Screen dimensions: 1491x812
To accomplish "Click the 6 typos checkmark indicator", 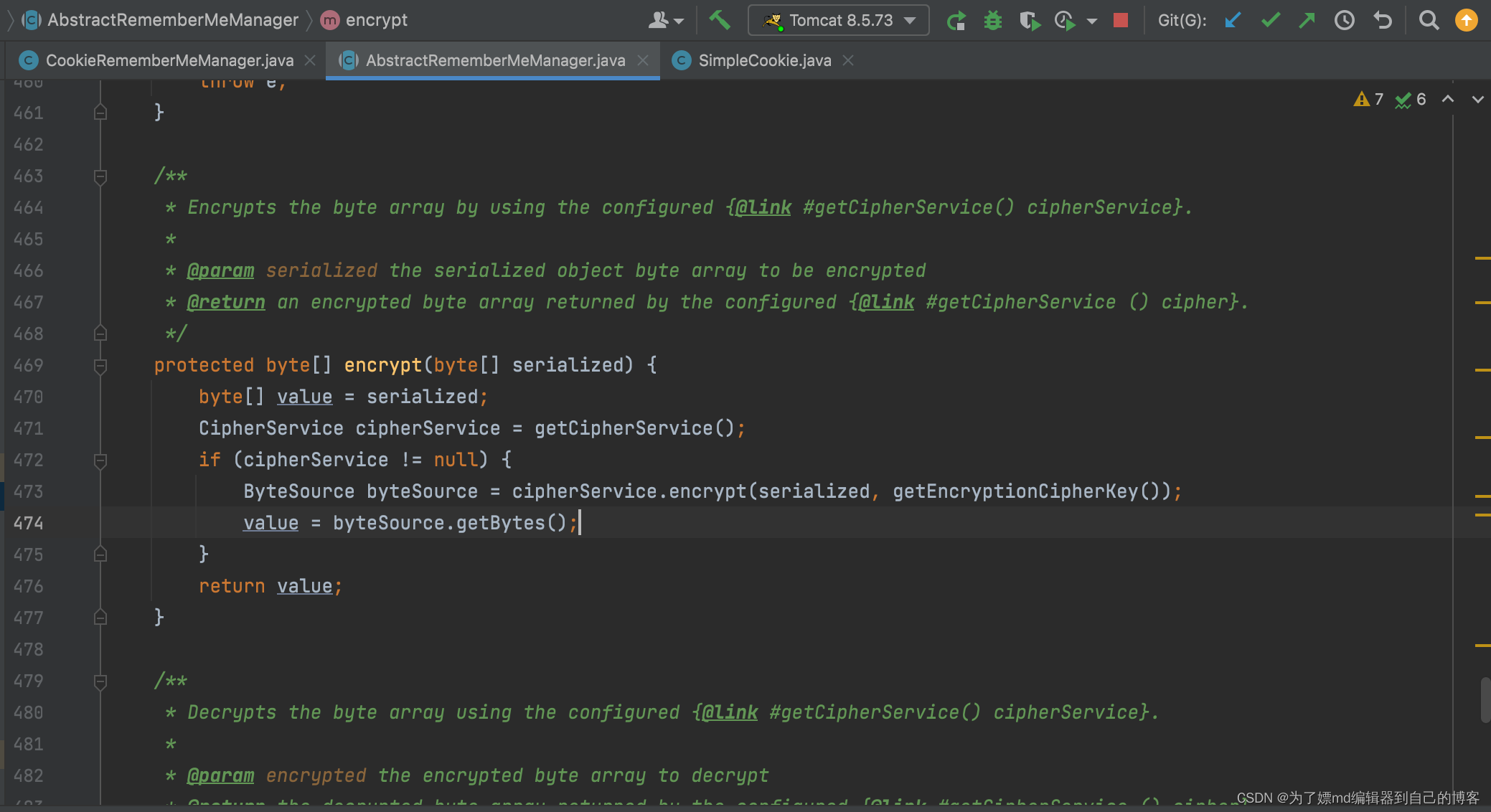I will 1411,99.
